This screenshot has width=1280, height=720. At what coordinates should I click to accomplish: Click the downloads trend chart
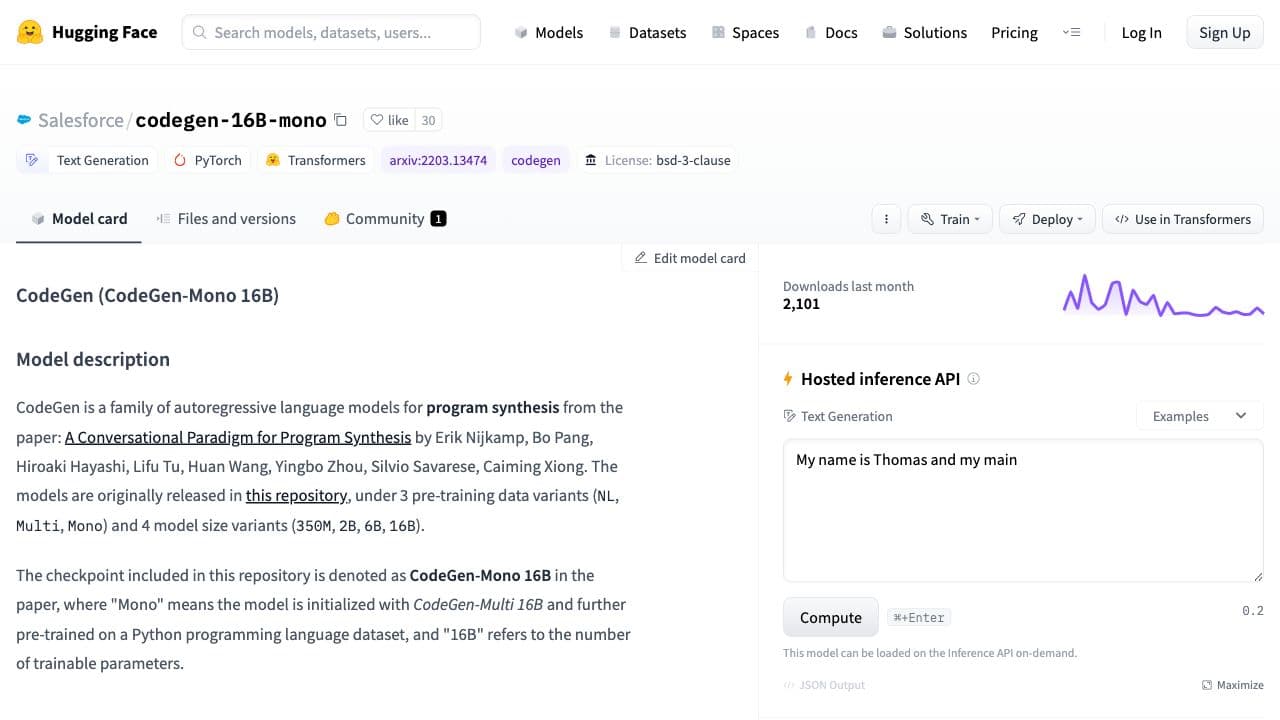(1162, 297)
